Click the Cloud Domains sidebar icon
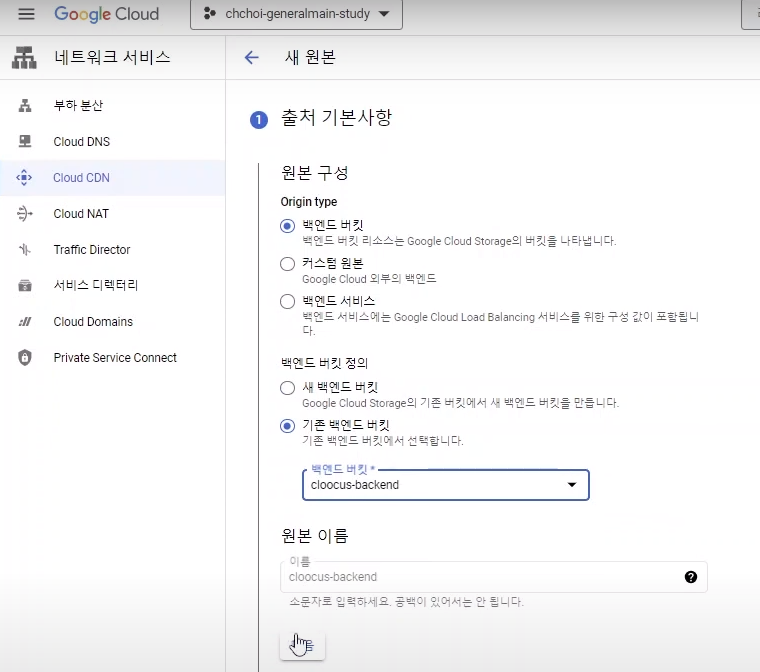 coord(25,321)
